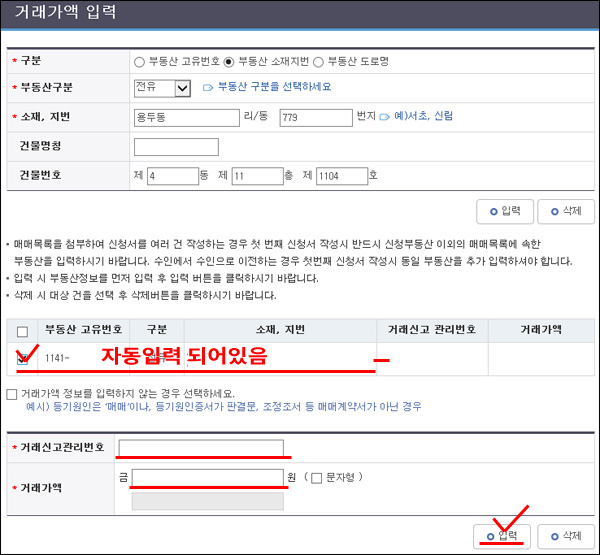Click the bottom 입력 button
The height and width of the screenshot is (555, 600).
click(x=502, y=537)
